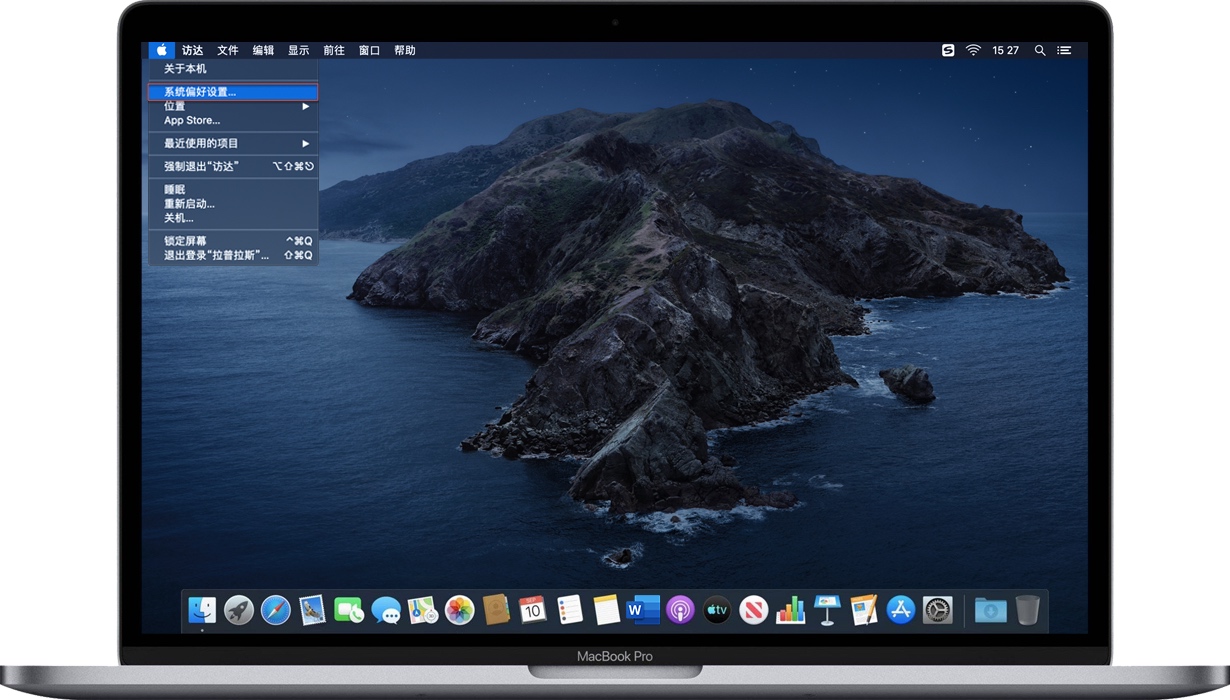Viewport: 1230px width, 700px height.
Task: Click 重新启动… to restart
Action: click(x=190, y=204)
